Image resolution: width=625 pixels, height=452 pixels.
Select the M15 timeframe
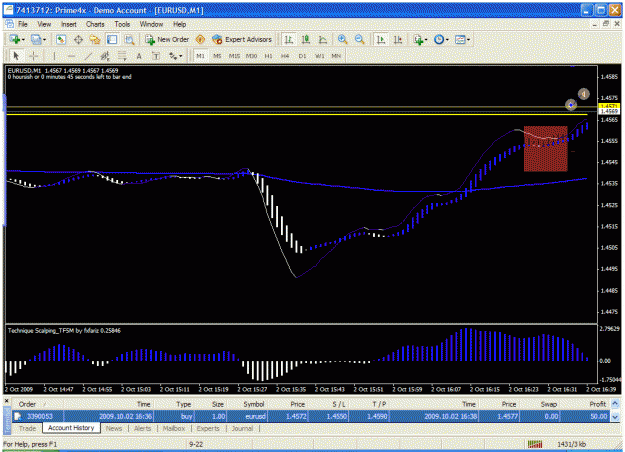tap(234, 56)
